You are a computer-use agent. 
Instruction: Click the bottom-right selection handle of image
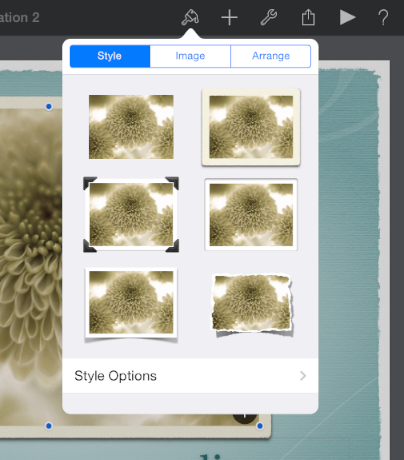pyautogui.click(x=260, y=426)
